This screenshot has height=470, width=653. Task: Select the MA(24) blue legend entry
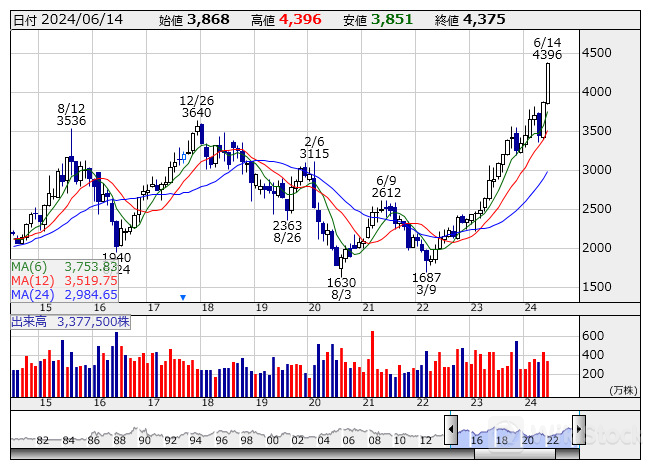64,295
